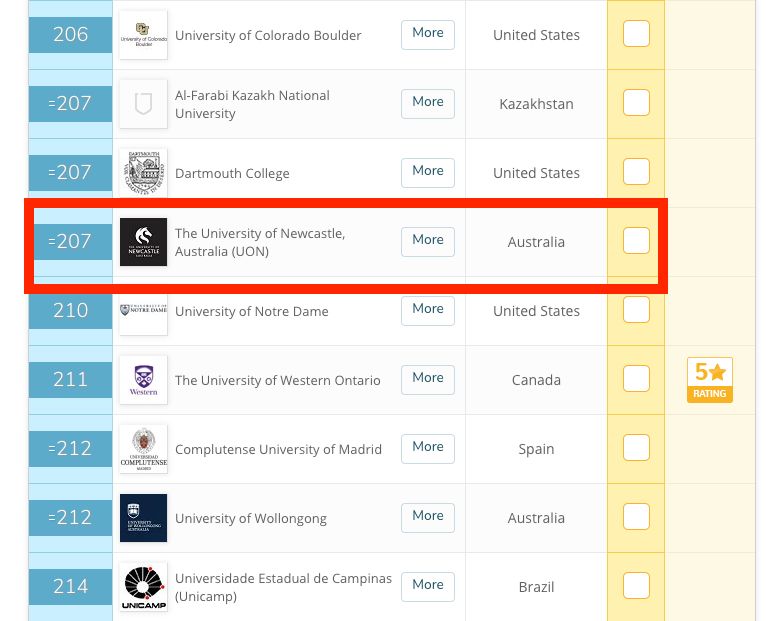Expand More for University of Newcastle, Australia
The image size is (766, 621).
pyautogui.click(x=428, y=240)
